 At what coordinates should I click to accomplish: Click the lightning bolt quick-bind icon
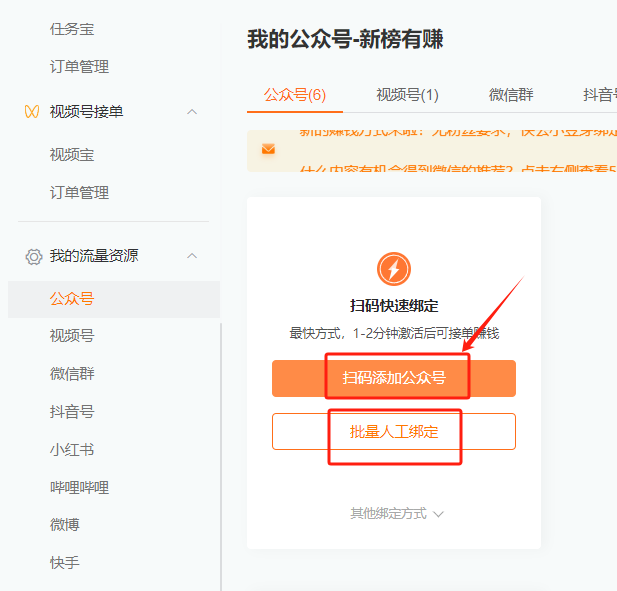393,269
